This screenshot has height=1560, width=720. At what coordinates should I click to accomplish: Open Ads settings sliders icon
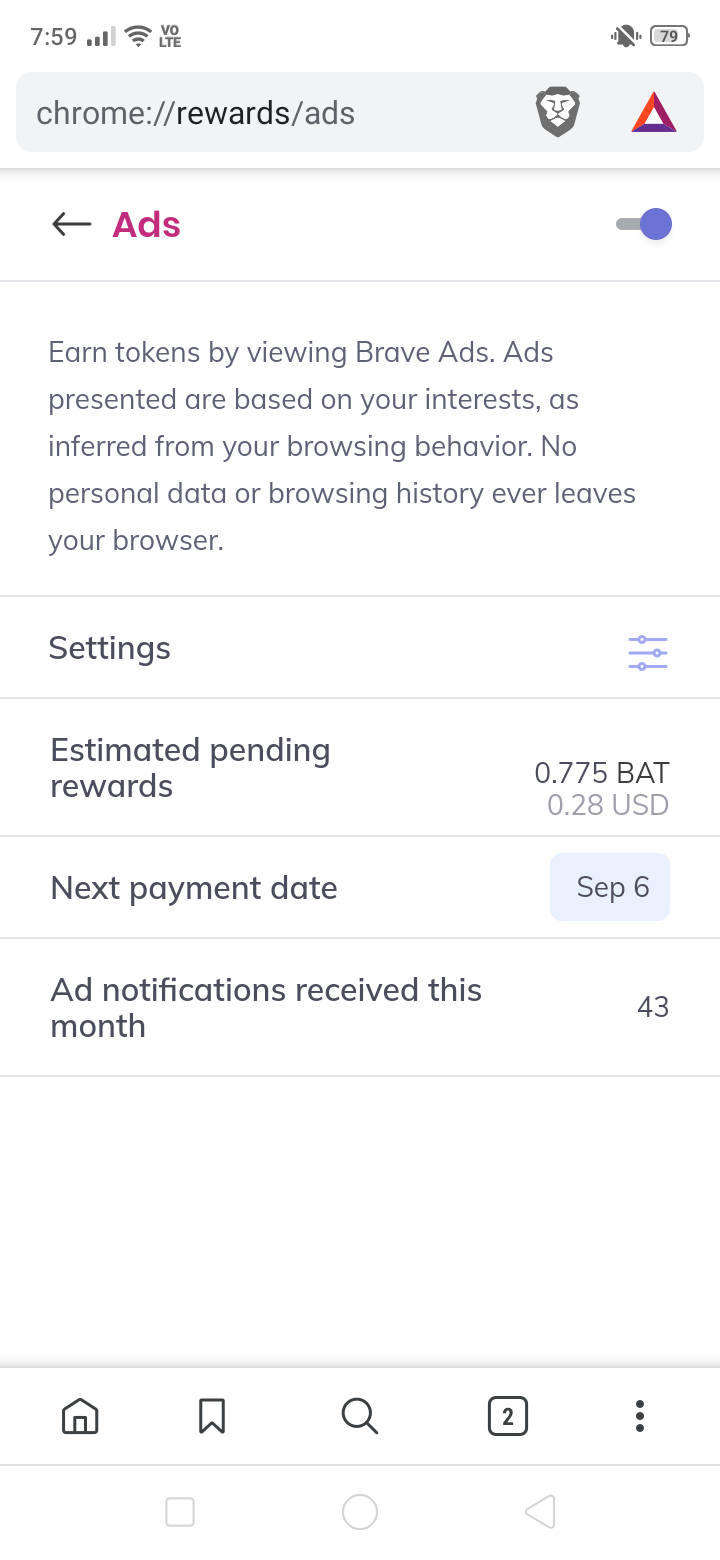648,653
